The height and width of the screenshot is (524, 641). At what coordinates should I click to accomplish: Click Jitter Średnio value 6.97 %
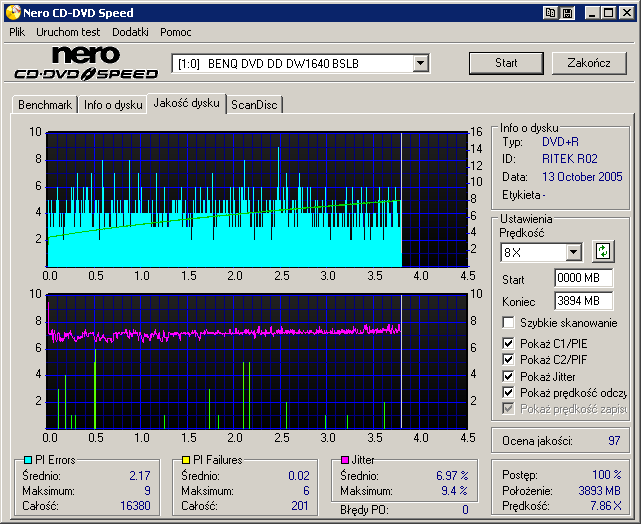point(452,476)
